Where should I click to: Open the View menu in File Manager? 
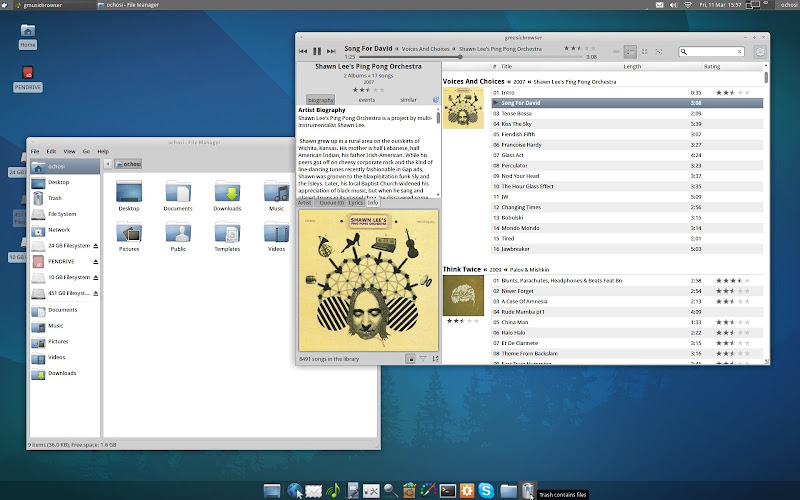click(x=68, y=151)
